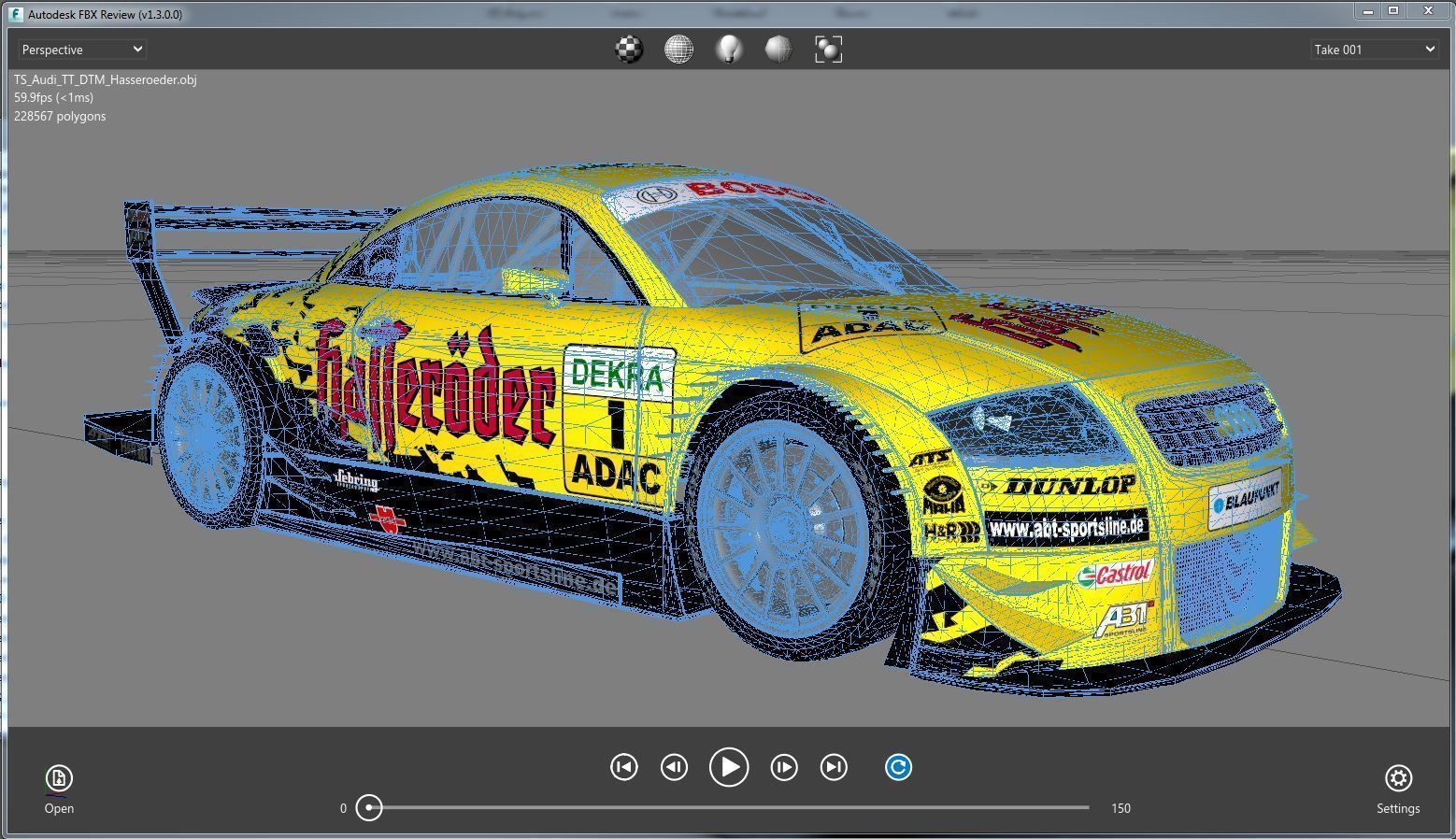1456x839 pixels.
Task: Jump to the first frame
Action: pyautogui.click(x=624, y=767)
